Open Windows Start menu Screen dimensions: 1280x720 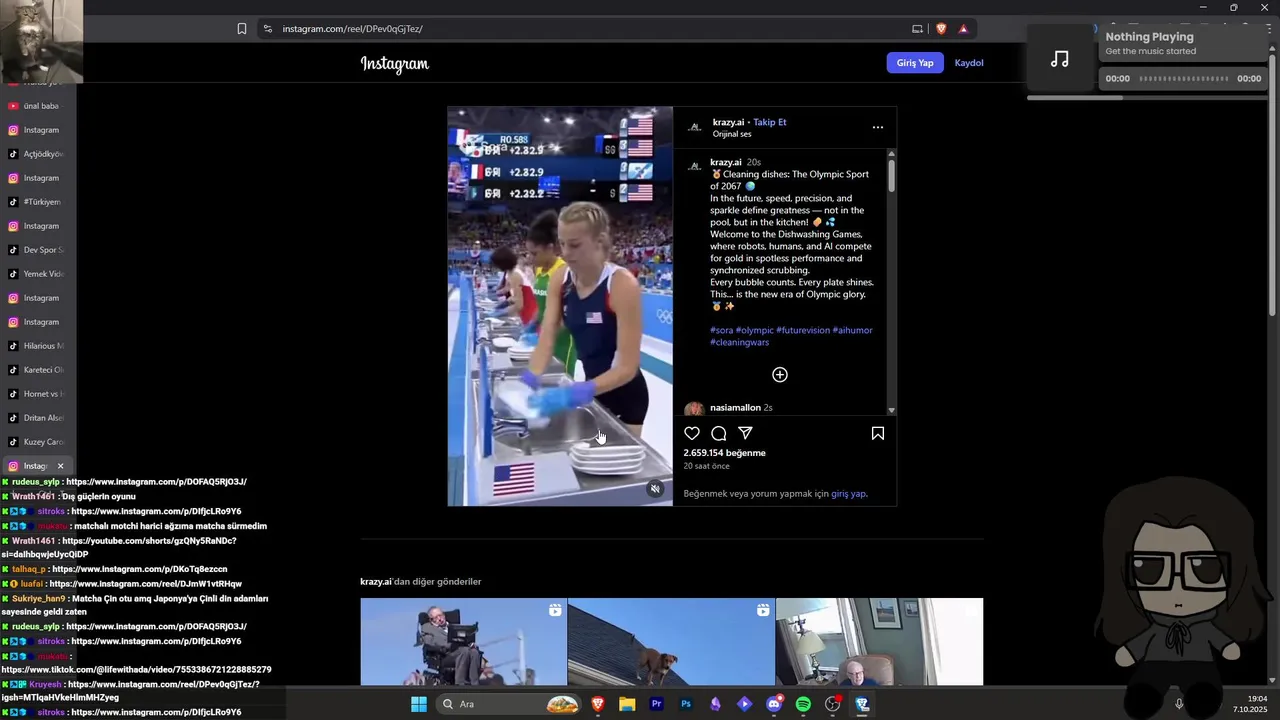[x=418, y=704]
